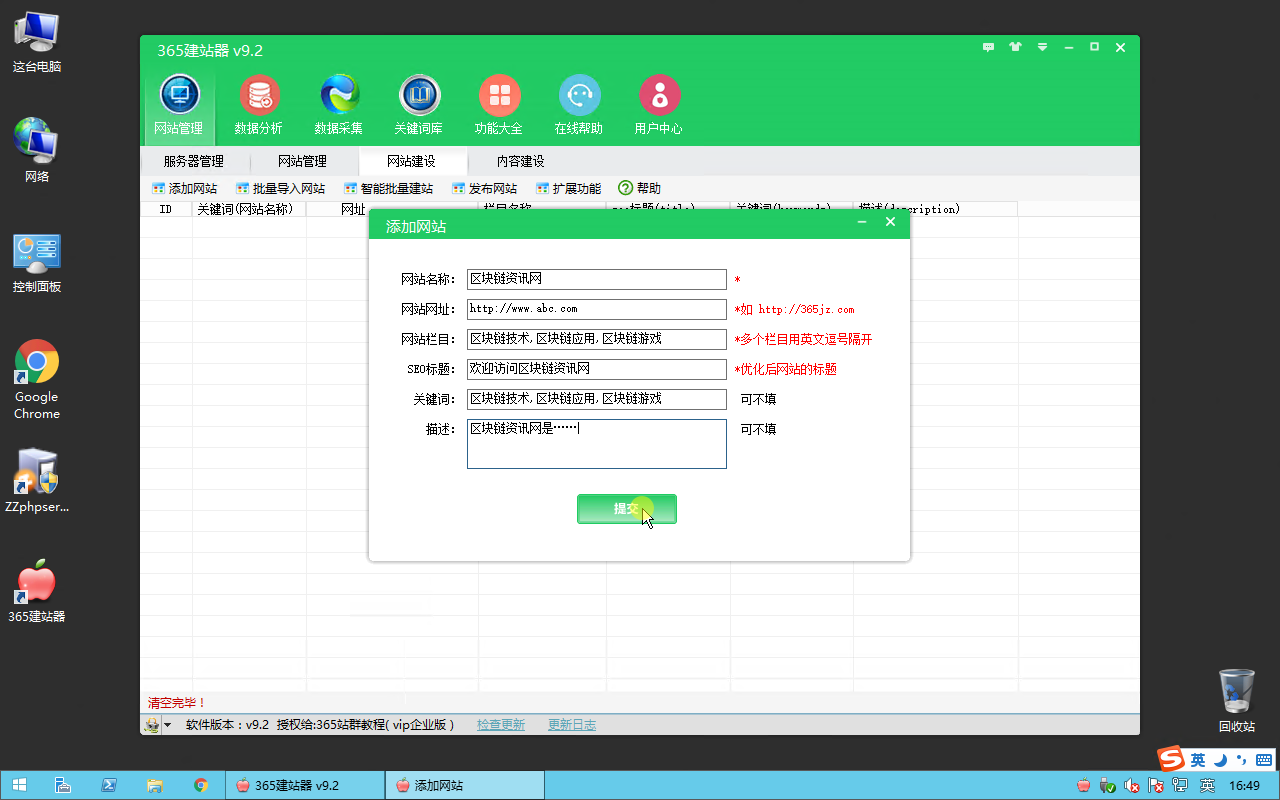Open Server Manager from taskbar
This screenshot has width=1280, height=800.
point(61,785)
